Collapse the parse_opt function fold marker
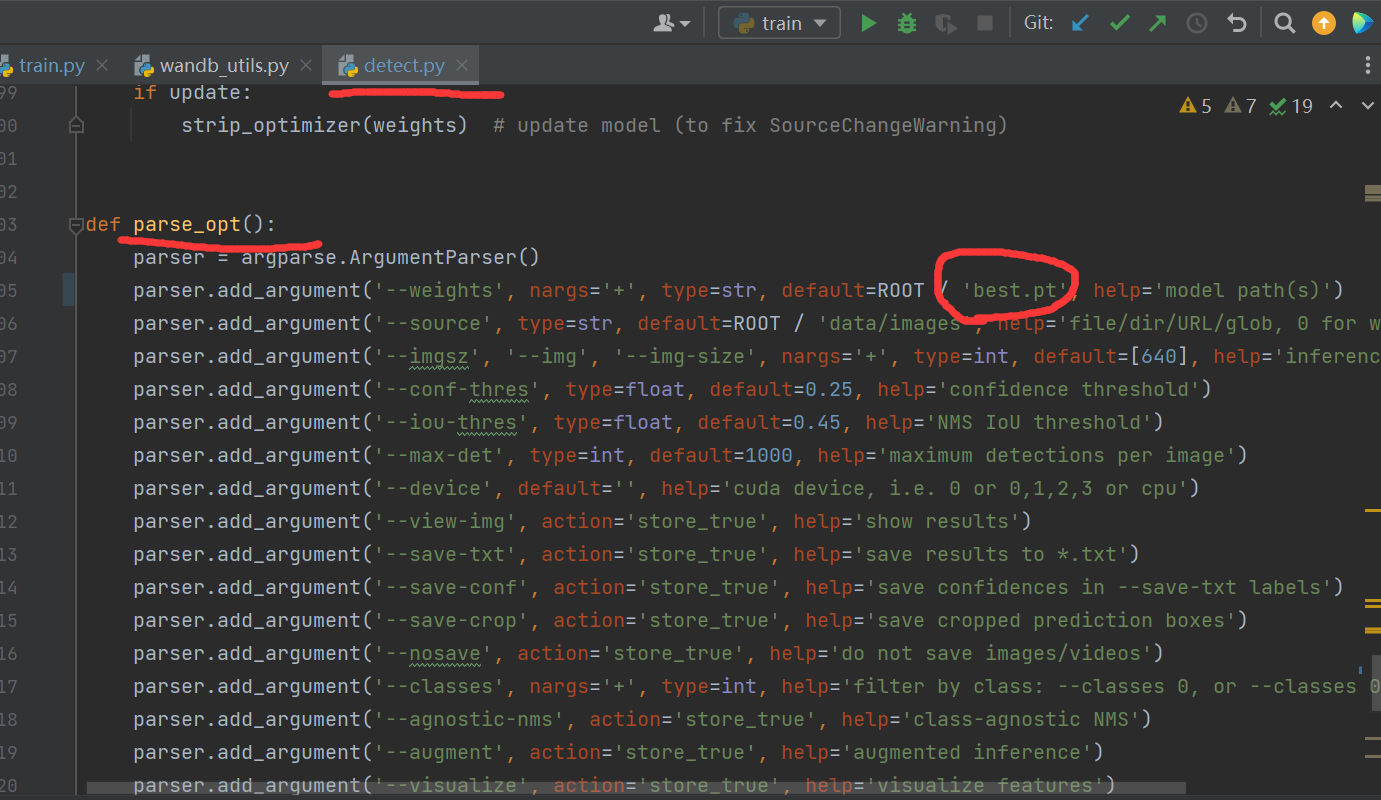 [x=76, y=225]
